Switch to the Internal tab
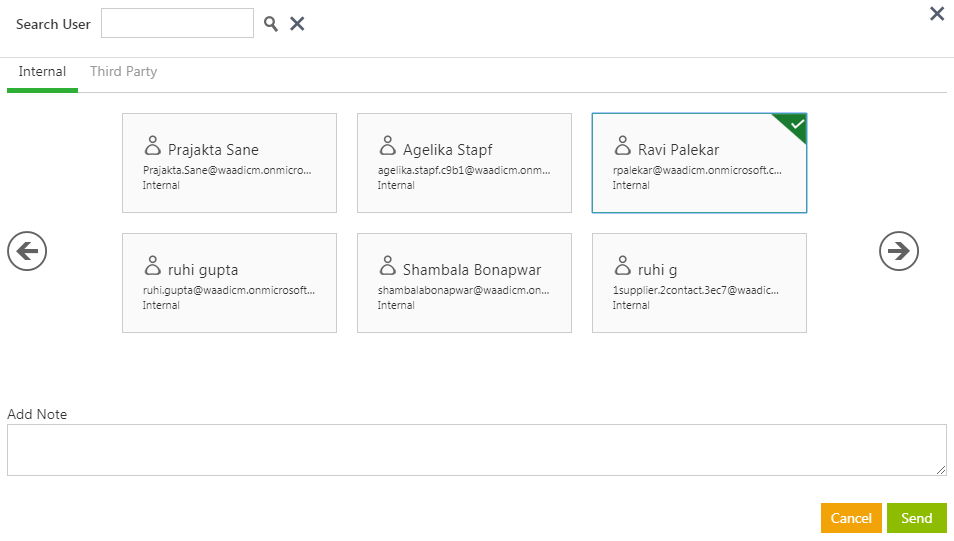This screenshot has width=954, height=541. (x=42, y=71)
